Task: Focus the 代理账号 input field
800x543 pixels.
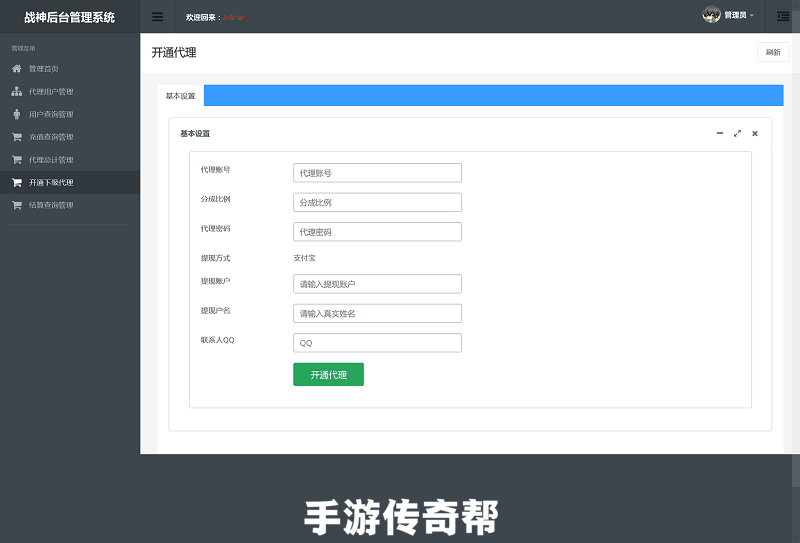Action: tap(378, 173)
